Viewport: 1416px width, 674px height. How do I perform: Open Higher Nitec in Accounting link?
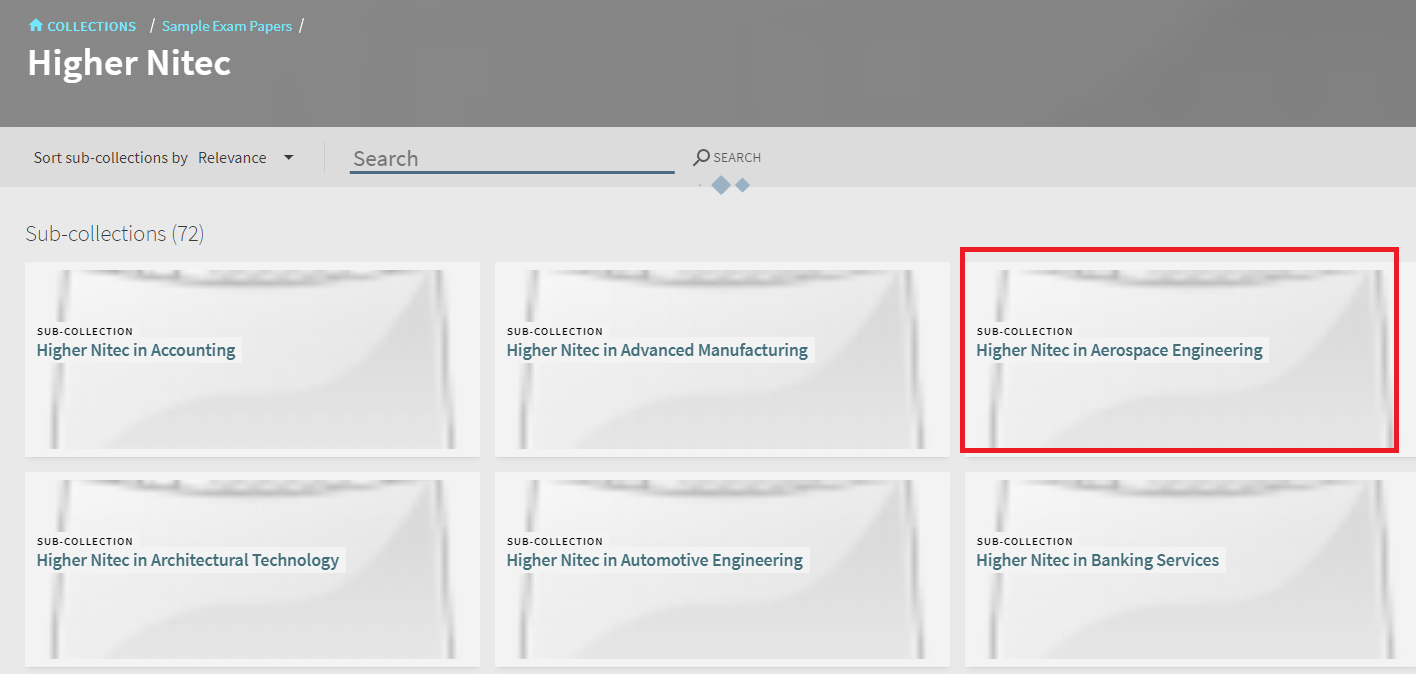coord(136,350)
